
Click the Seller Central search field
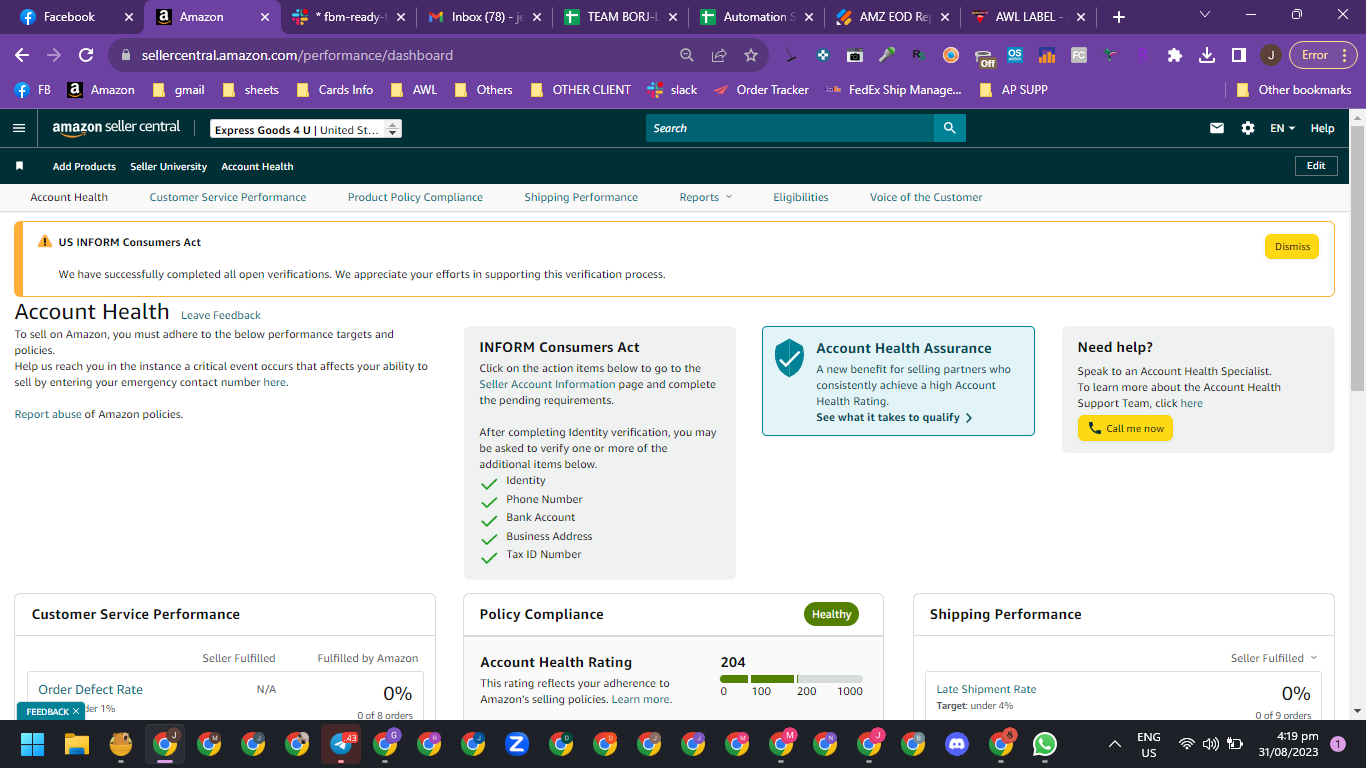click(x=790, y=128)
